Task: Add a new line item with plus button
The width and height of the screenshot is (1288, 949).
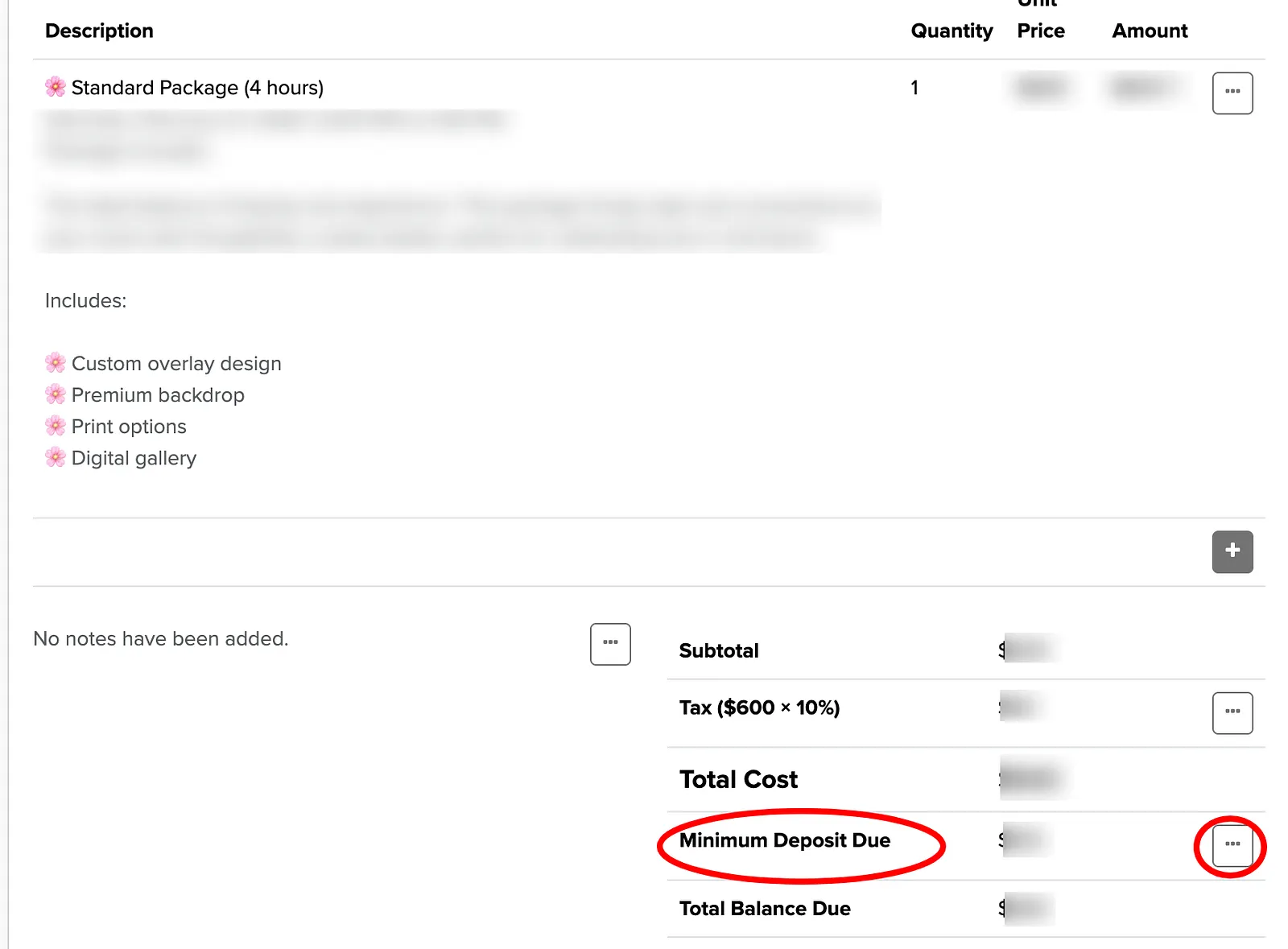Action: tap(1232, 551)
